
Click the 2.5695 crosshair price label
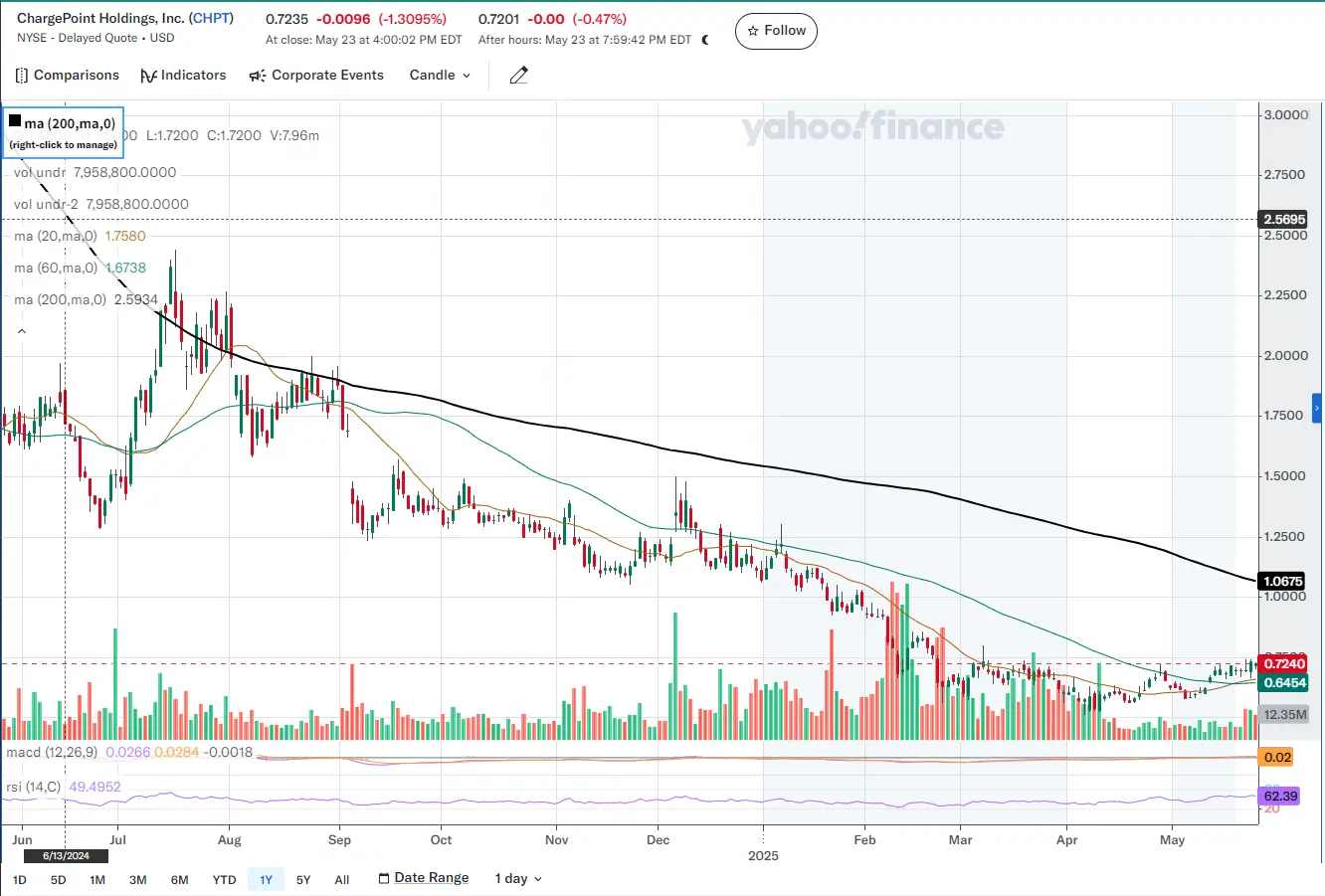pos(1282,220)
